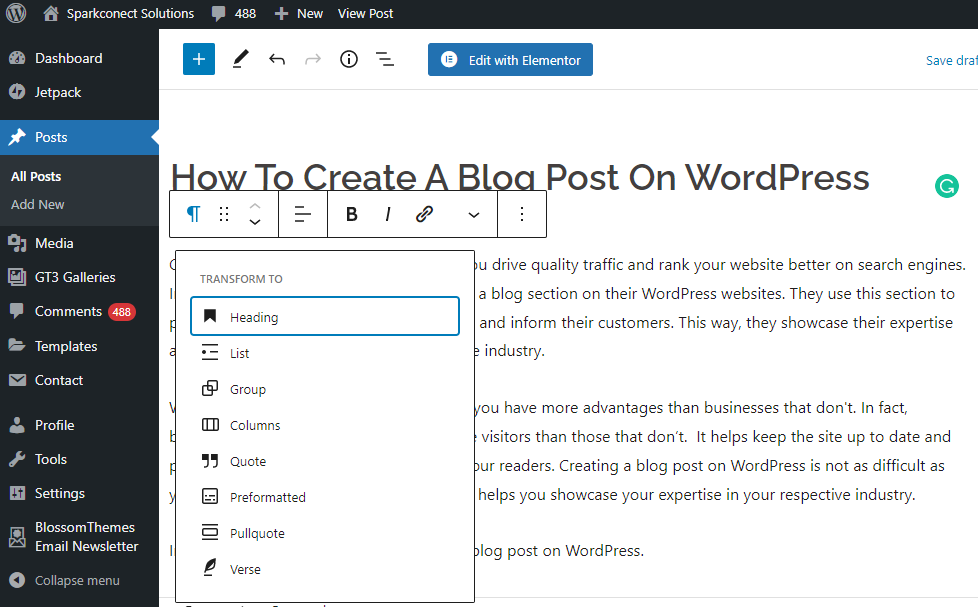Open Jetpack in the sidebar
This screenshot has width=978, height=607.
[x=79, y=92]
